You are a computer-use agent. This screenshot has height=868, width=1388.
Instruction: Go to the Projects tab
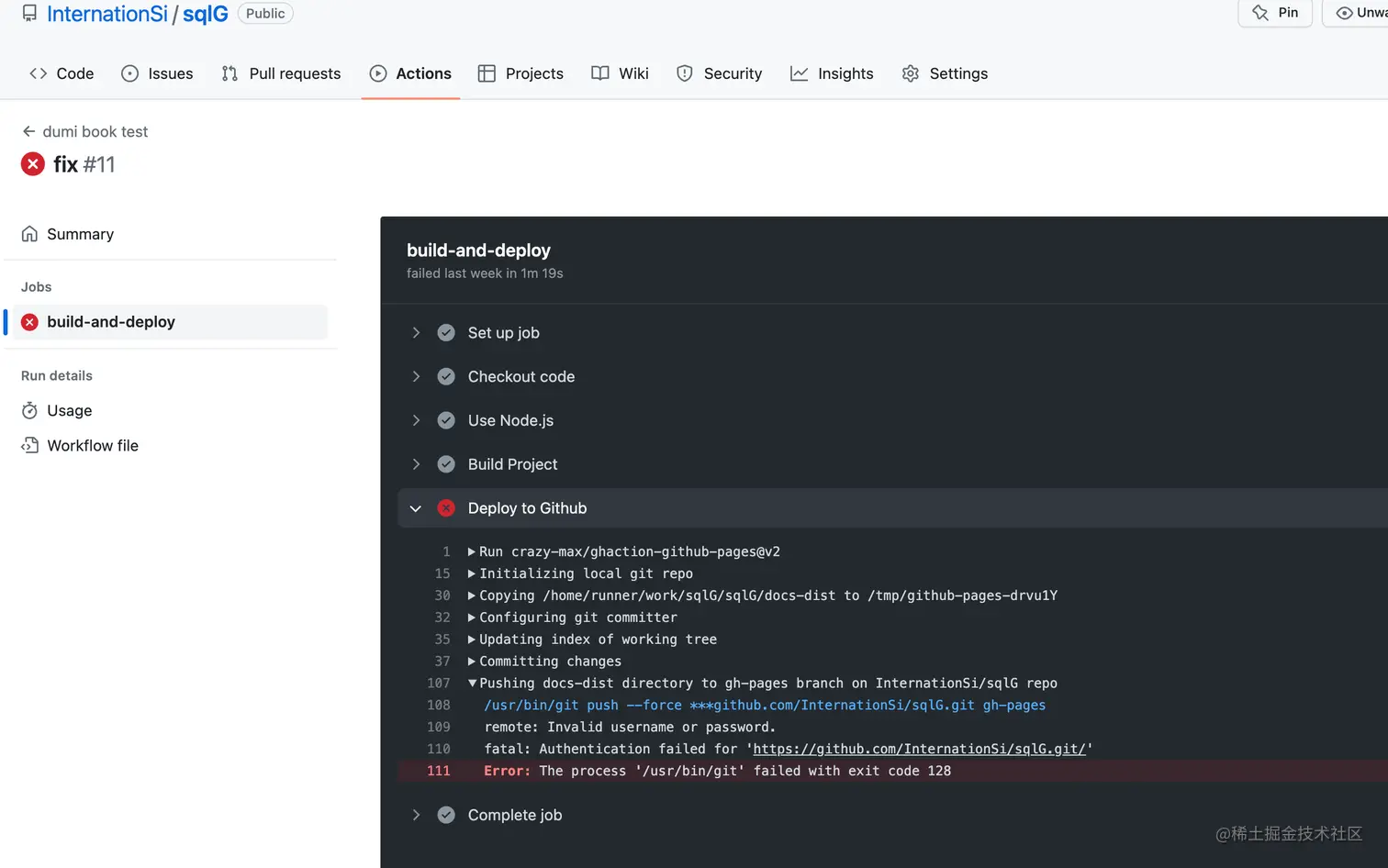coord(520,73)
